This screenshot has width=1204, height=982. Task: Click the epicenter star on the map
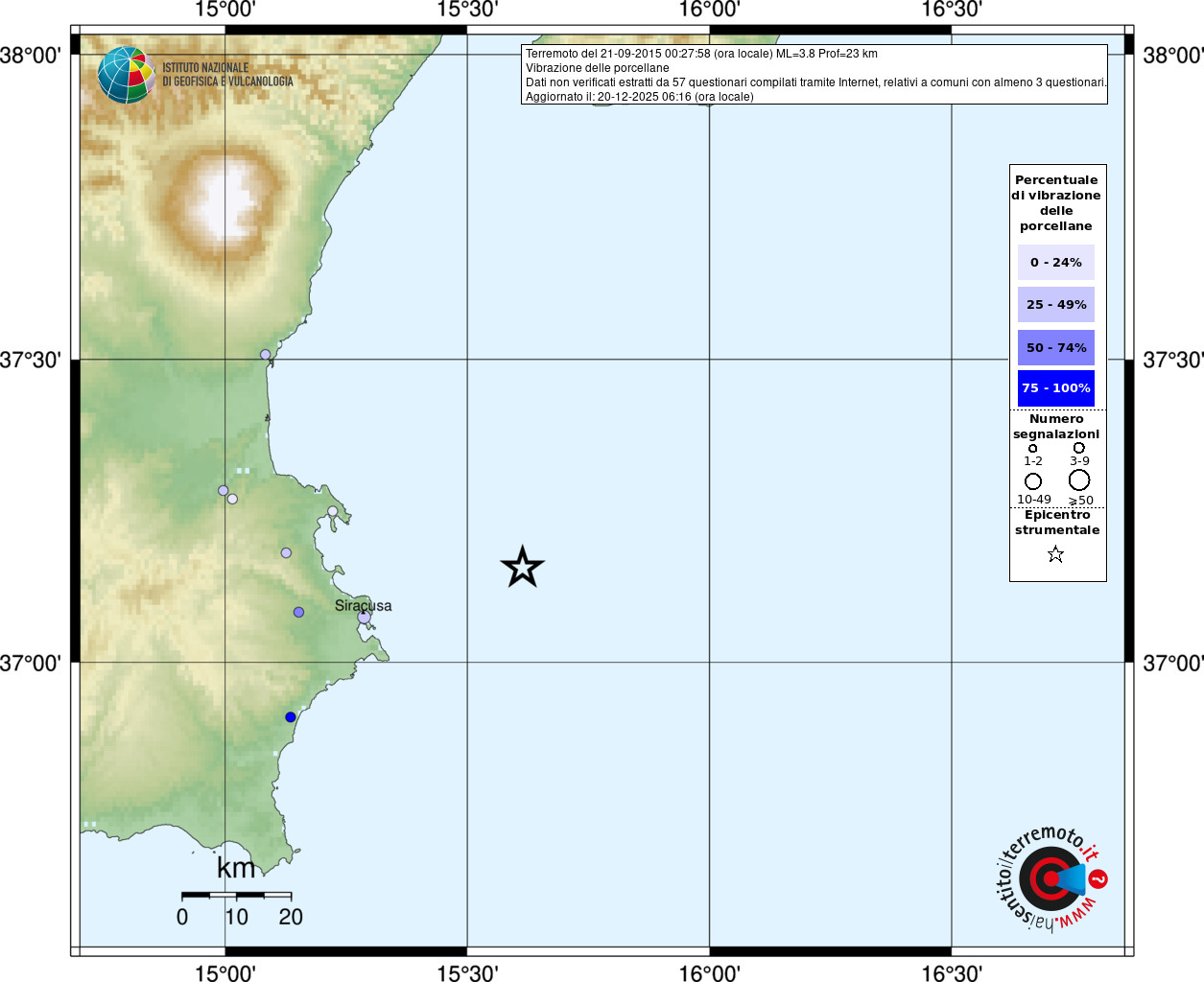523,567
